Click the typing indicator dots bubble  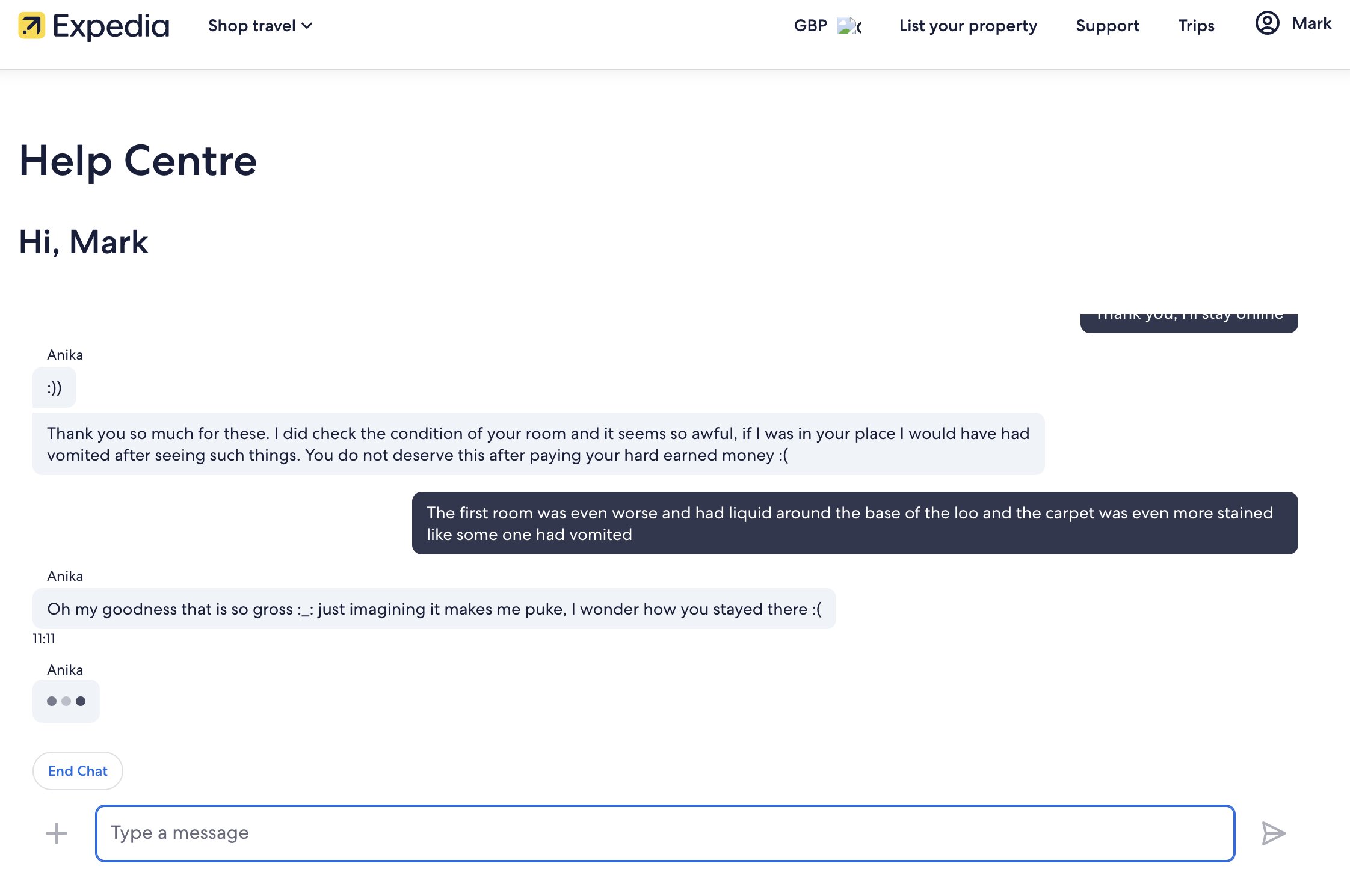click(66, 701)
